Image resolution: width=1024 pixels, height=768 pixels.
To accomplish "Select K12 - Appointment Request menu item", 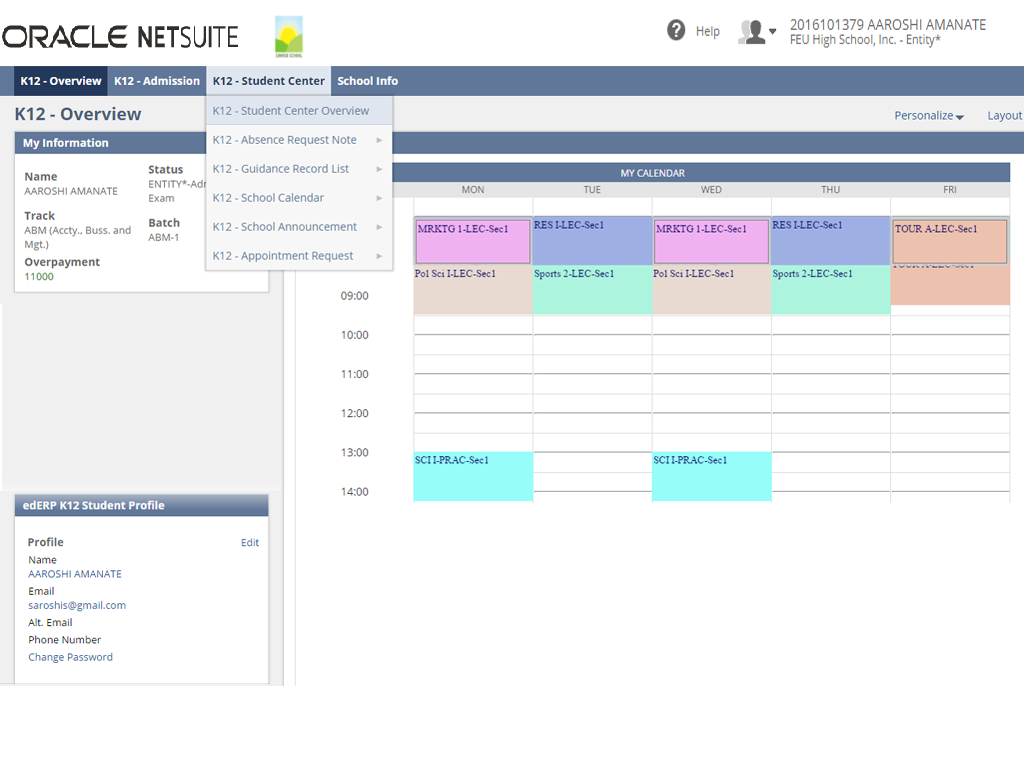I will pos(299,256).
